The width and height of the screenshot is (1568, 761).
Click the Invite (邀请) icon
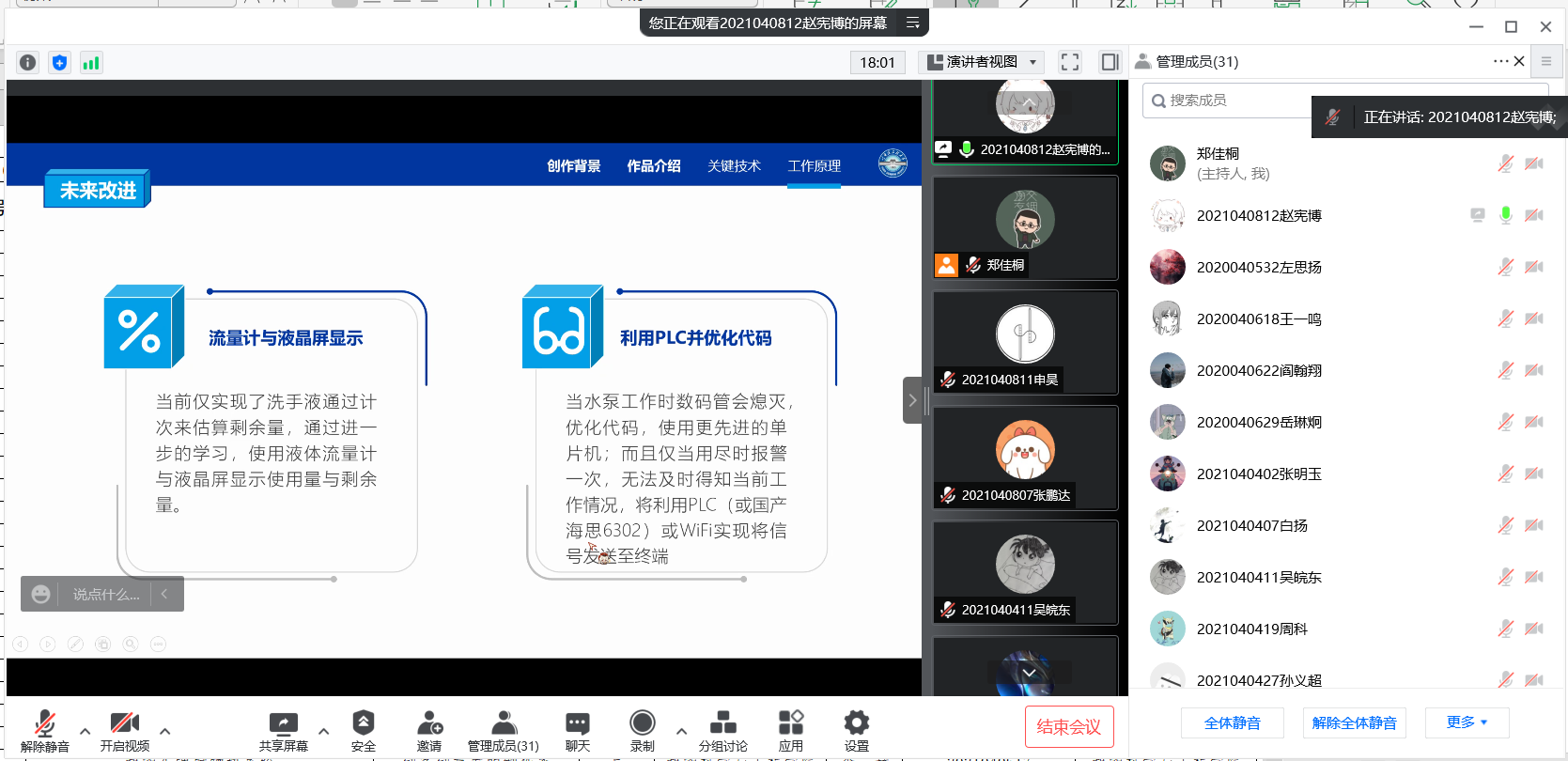(x=429, y=730)
